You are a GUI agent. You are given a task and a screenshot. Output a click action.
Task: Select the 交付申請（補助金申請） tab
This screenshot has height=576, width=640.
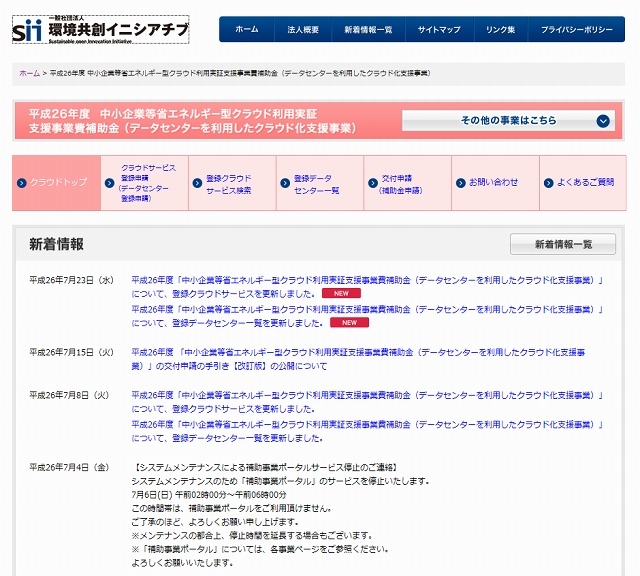(x=408, y=183)
